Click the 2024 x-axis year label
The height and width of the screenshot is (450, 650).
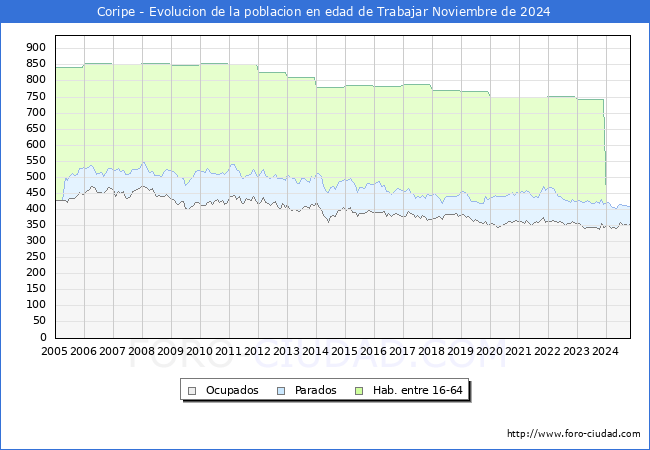tap(606, 351)
